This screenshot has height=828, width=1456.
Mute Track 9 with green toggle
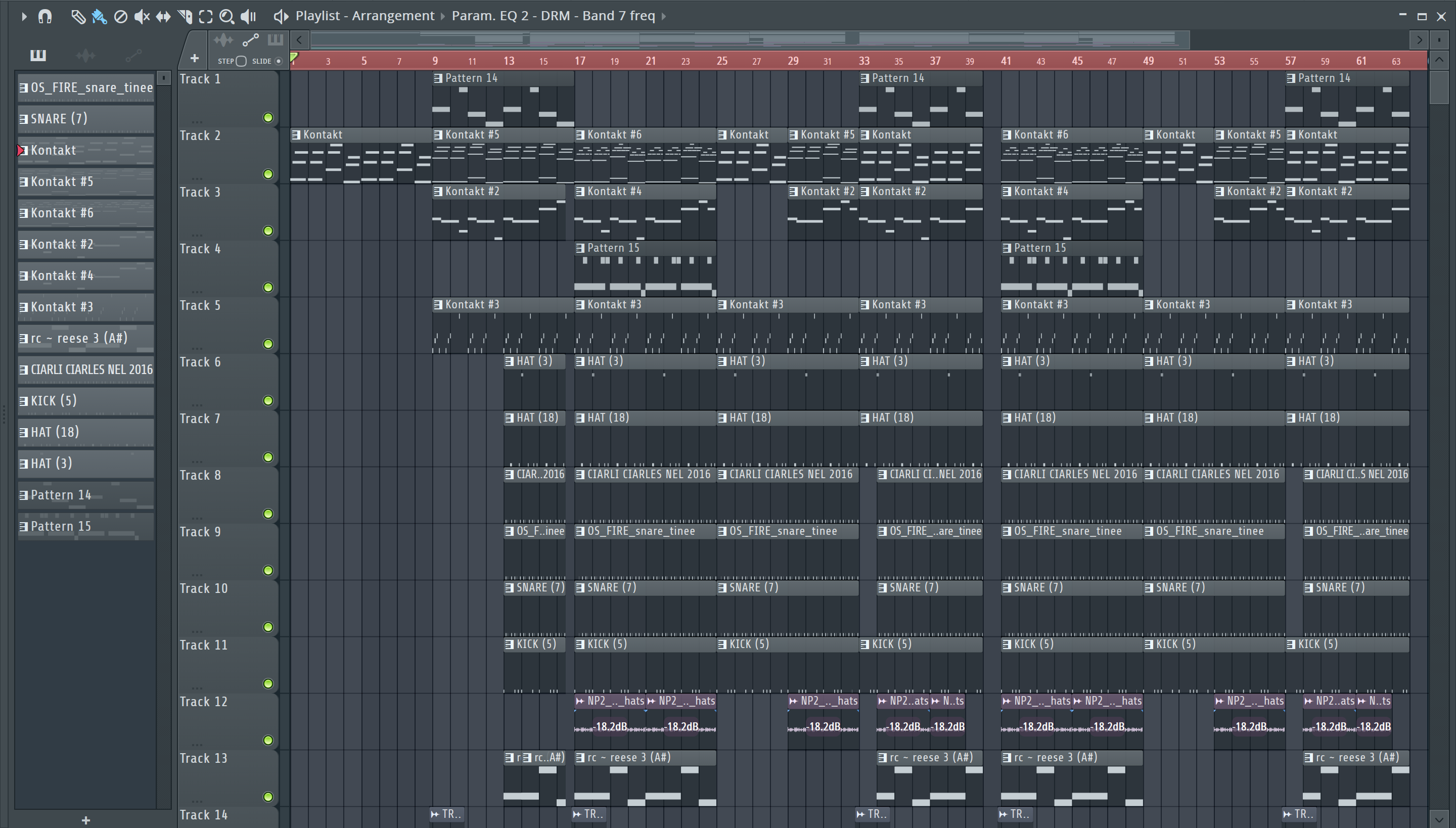268,570
